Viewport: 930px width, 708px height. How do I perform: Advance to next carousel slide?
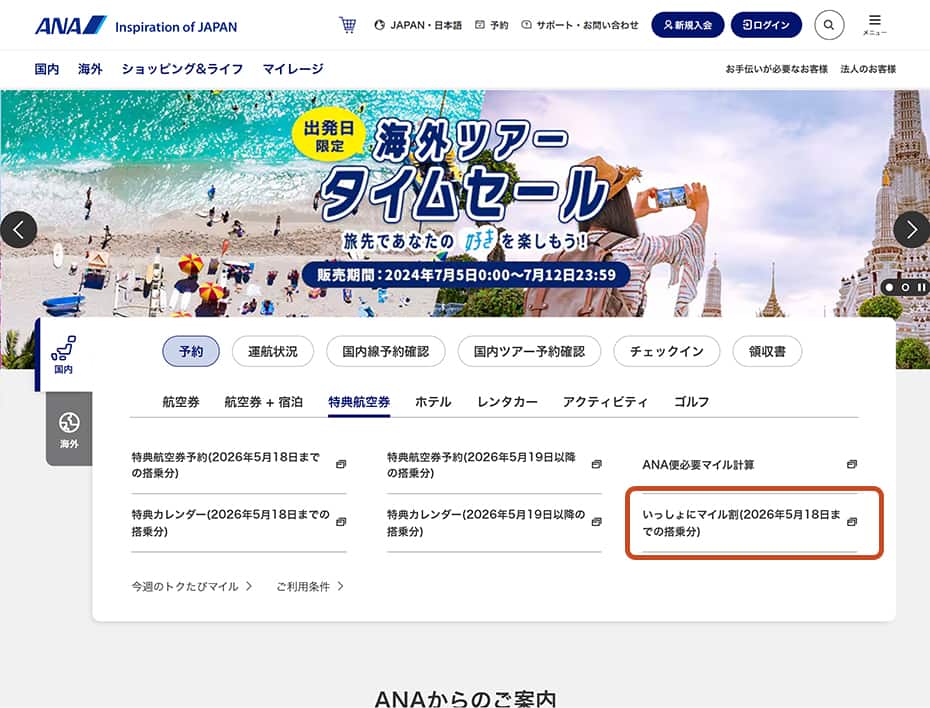tap(912, 229)
